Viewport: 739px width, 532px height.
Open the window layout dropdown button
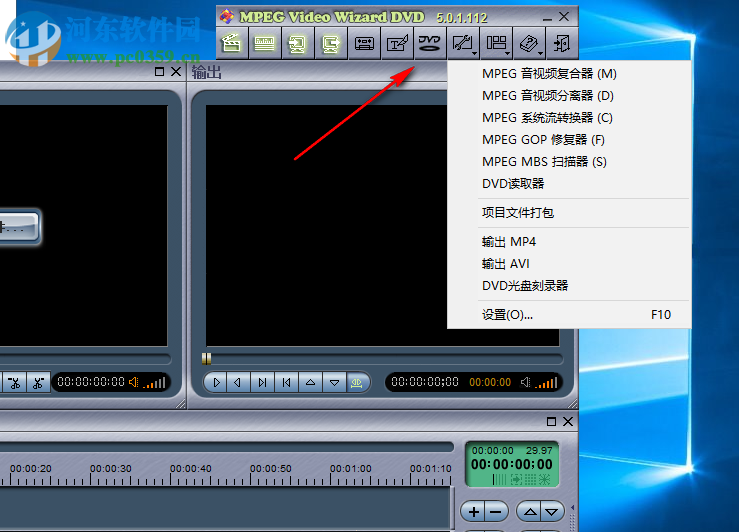pyautogui.click(x=496, y=43)
